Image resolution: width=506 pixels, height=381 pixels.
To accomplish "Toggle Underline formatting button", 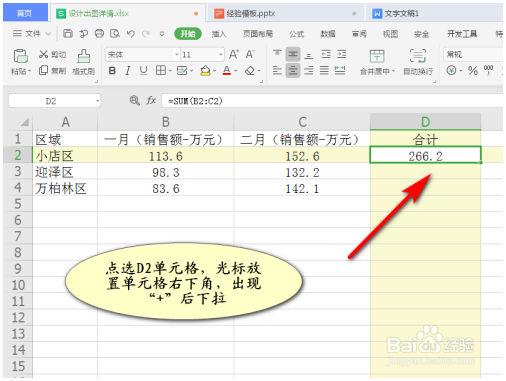I will tap(143, 71).
